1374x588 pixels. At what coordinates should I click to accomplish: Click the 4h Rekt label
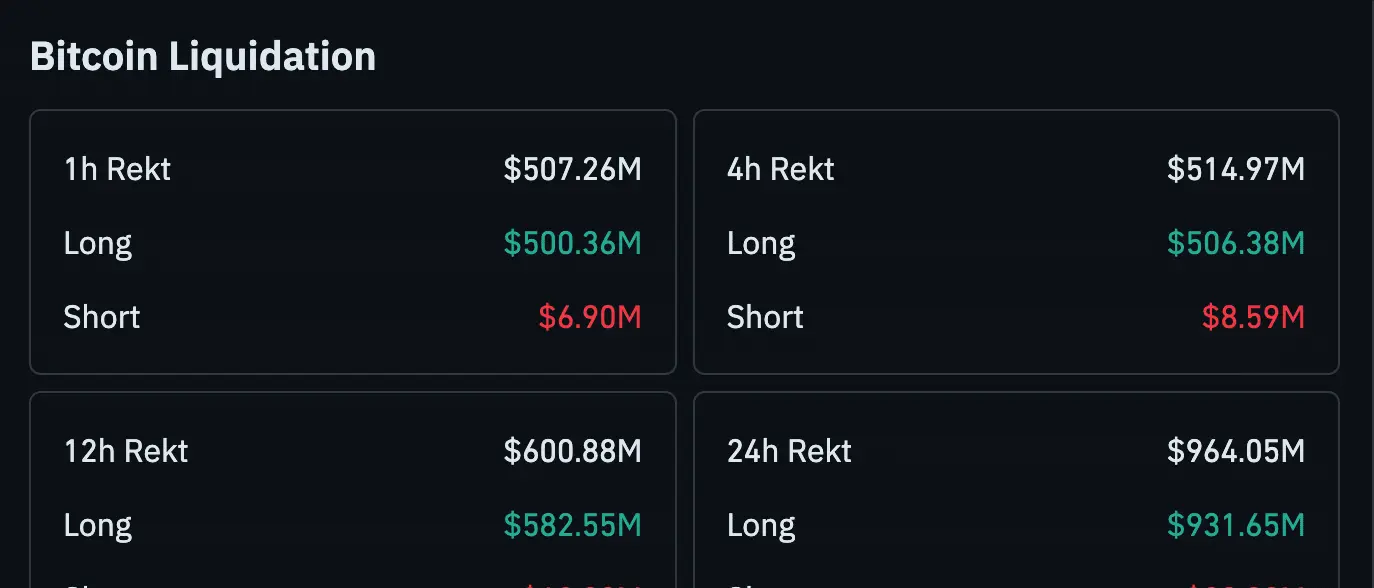coord(780,170)
